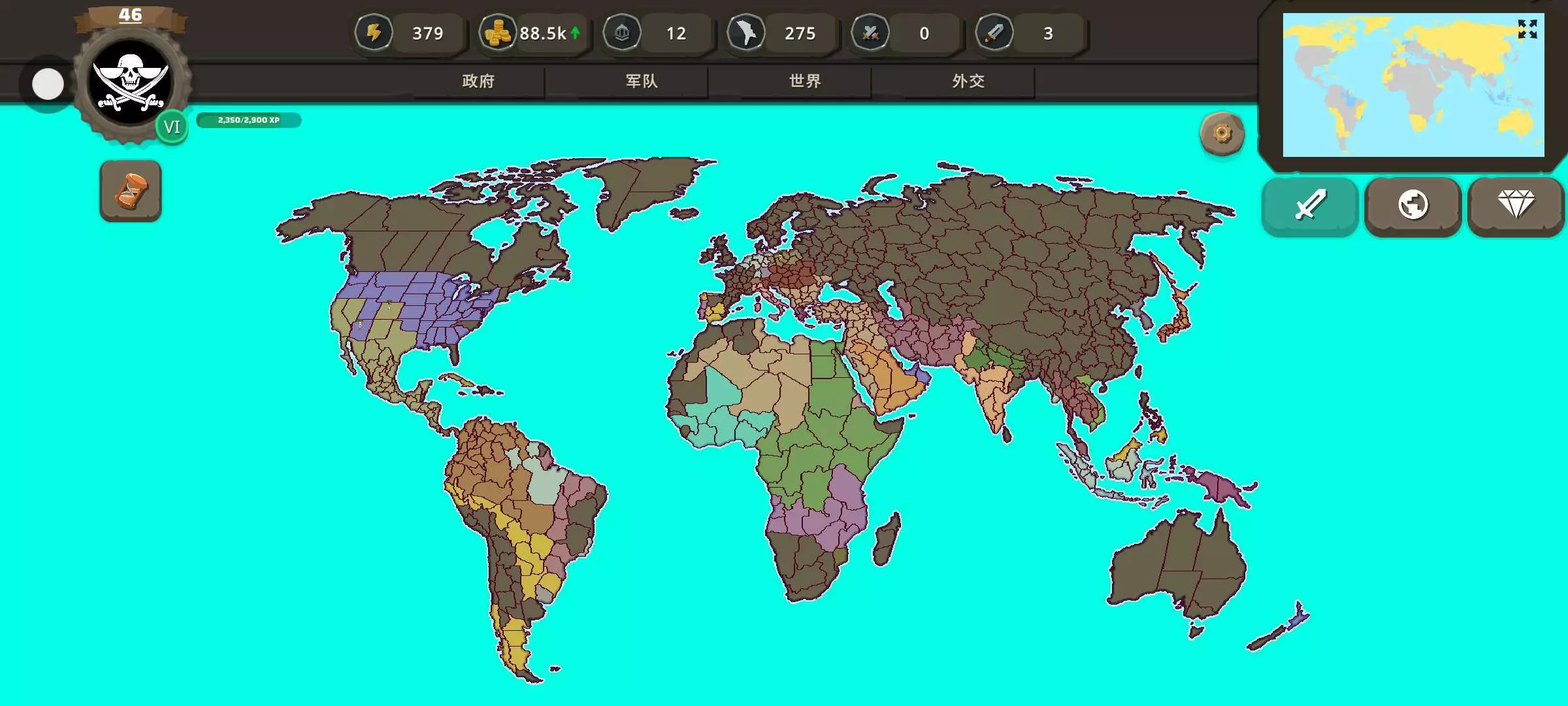This screenshot has height=706, width=1568.
Task: Click the level VI rank badge
Action: [x=172, y=127]
